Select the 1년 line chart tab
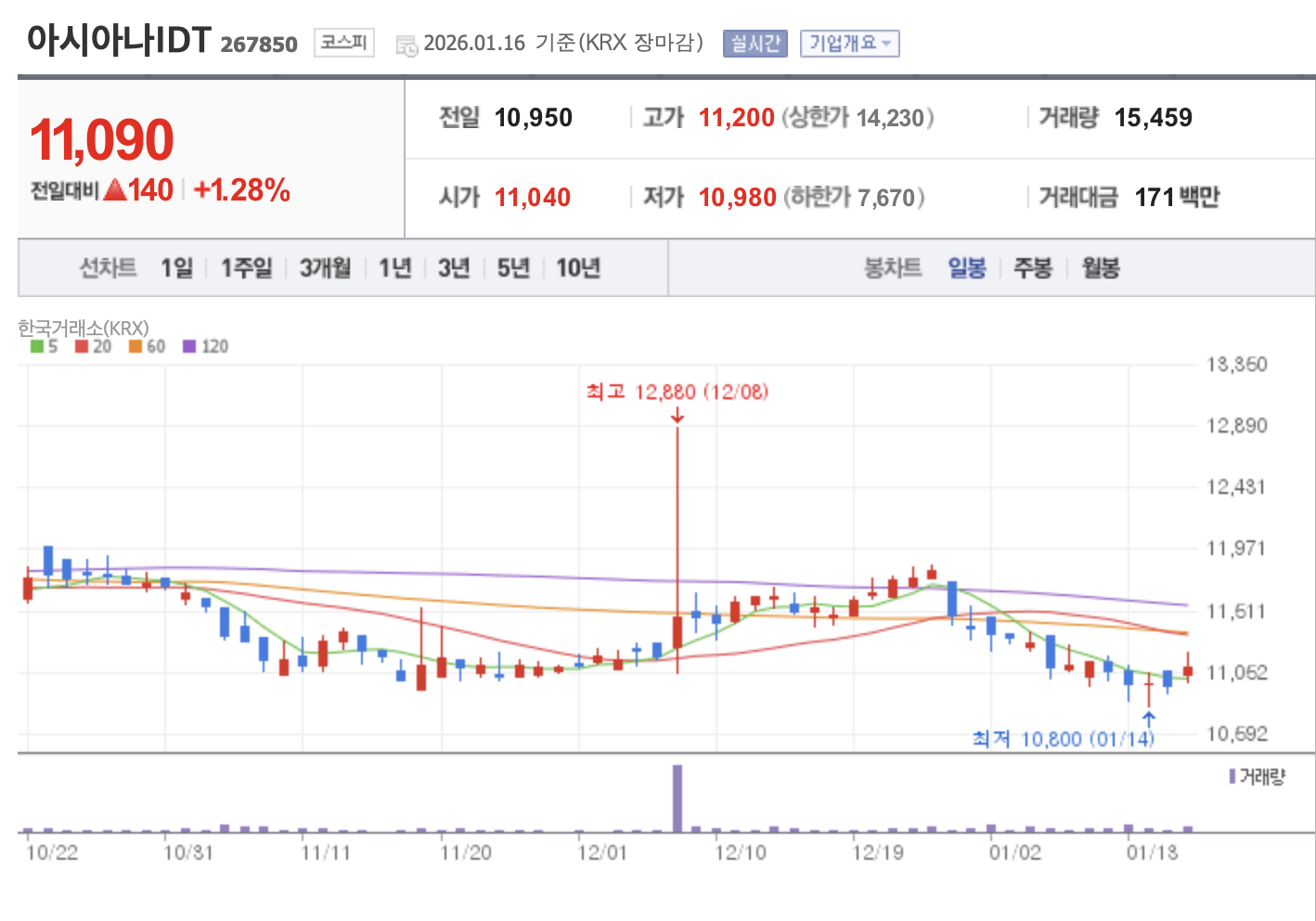 (394, 268)
